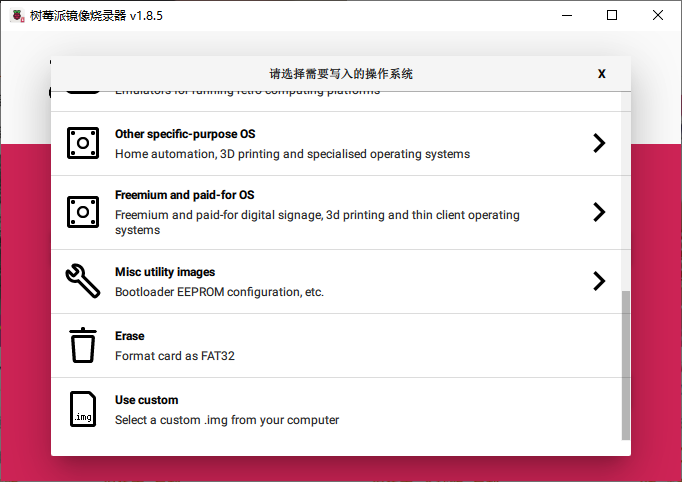Click the OS list vertical scrollbar thumb

point(625,365)
